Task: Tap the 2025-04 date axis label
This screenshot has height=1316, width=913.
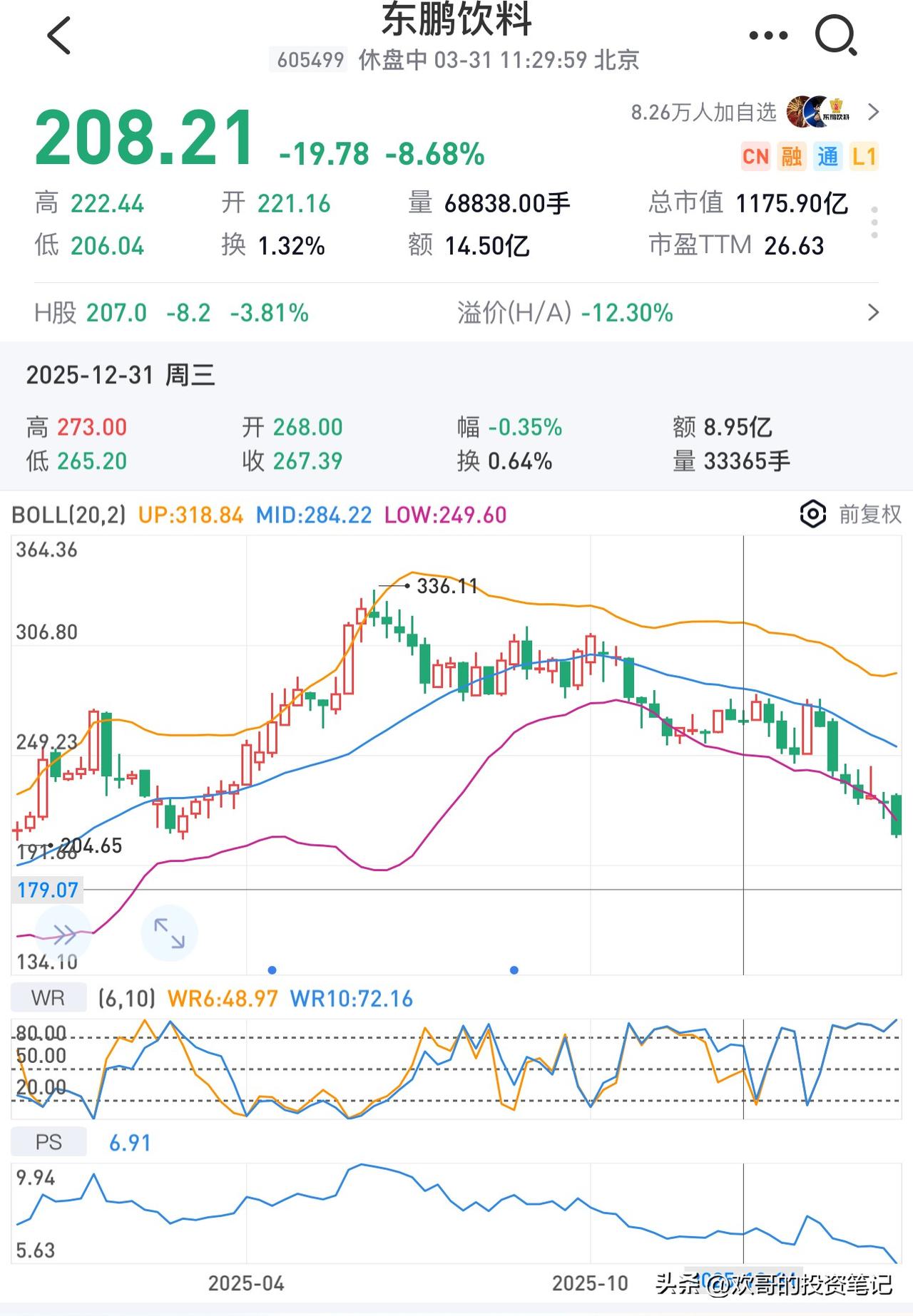Action: point(246,1283)
